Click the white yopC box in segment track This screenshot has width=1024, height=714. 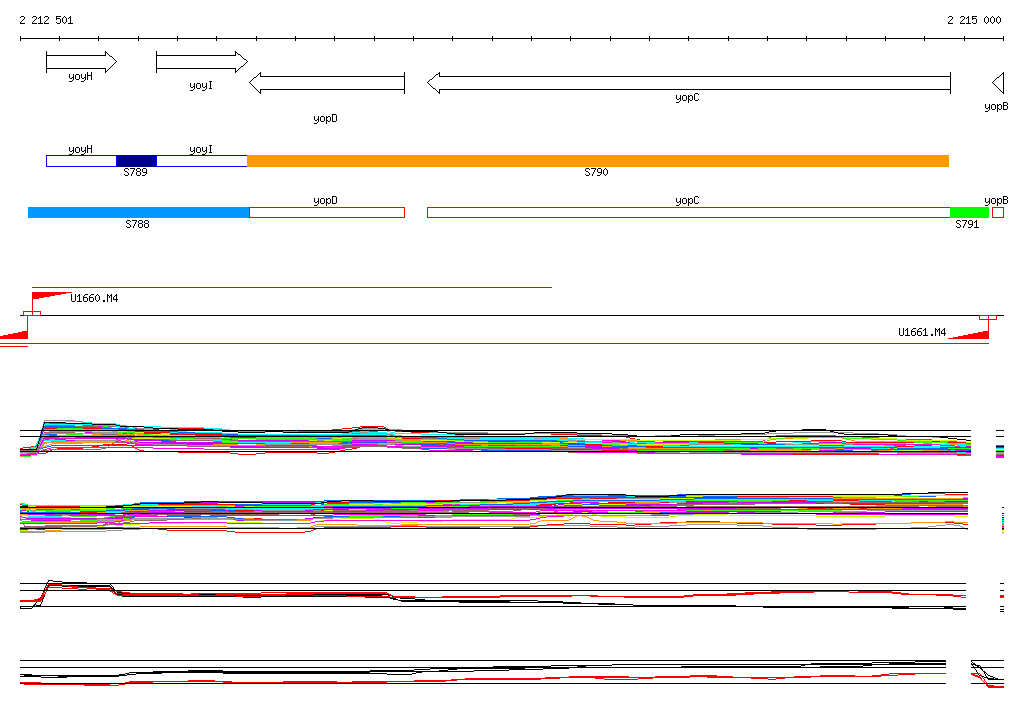coord(688,212)
